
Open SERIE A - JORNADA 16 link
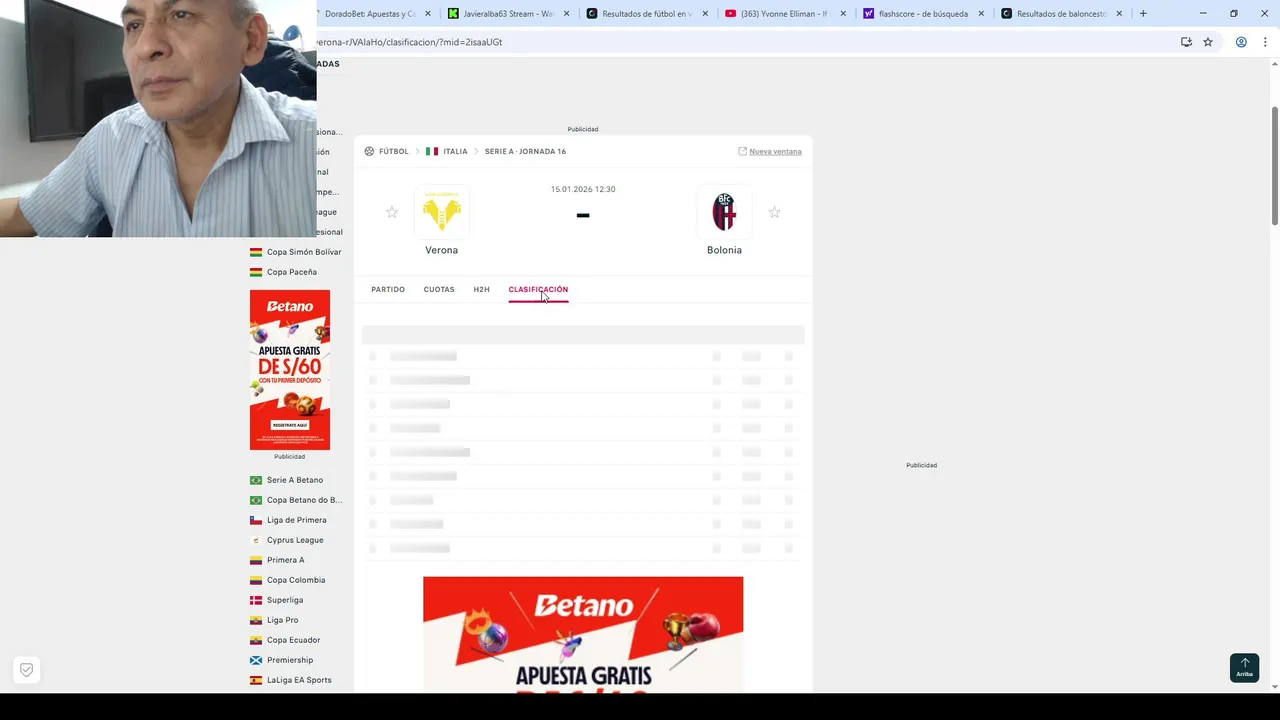525,151
